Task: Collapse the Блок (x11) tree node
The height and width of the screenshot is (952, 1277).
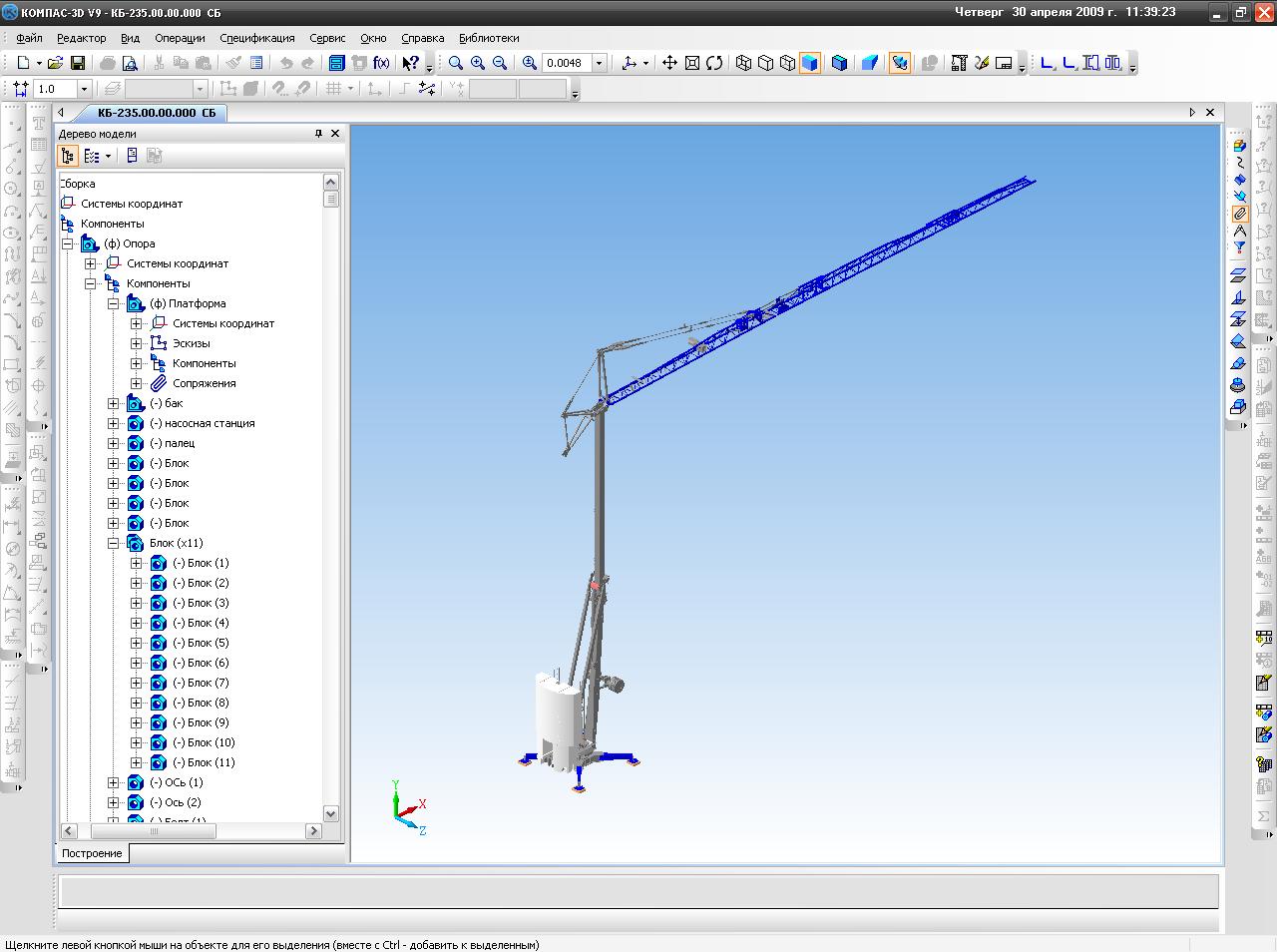Action: point(114,543)
